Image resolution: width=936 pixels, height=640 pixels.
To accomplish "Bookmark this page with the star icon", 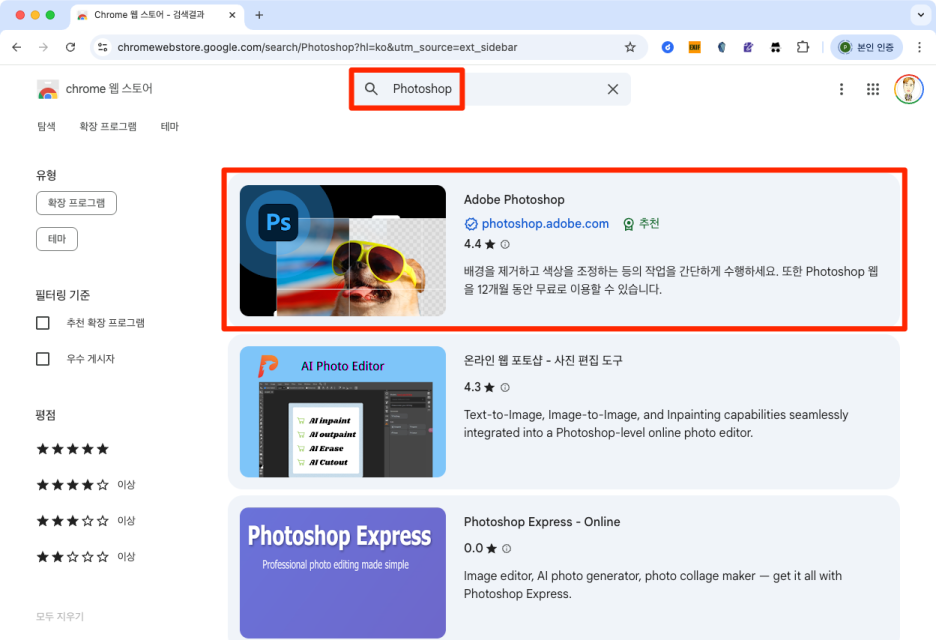I will click(630, 47).
